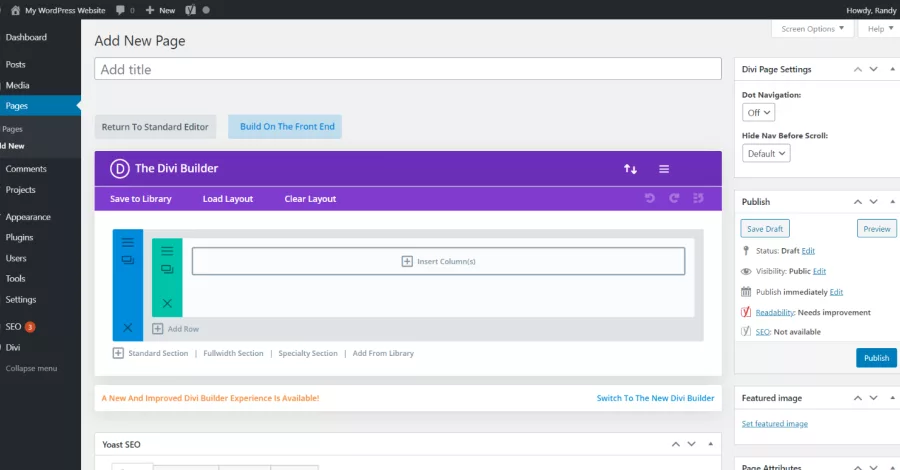Delete the blue section with X icon
This screenshot has width=900, height=470.
[x=127, y=328]
